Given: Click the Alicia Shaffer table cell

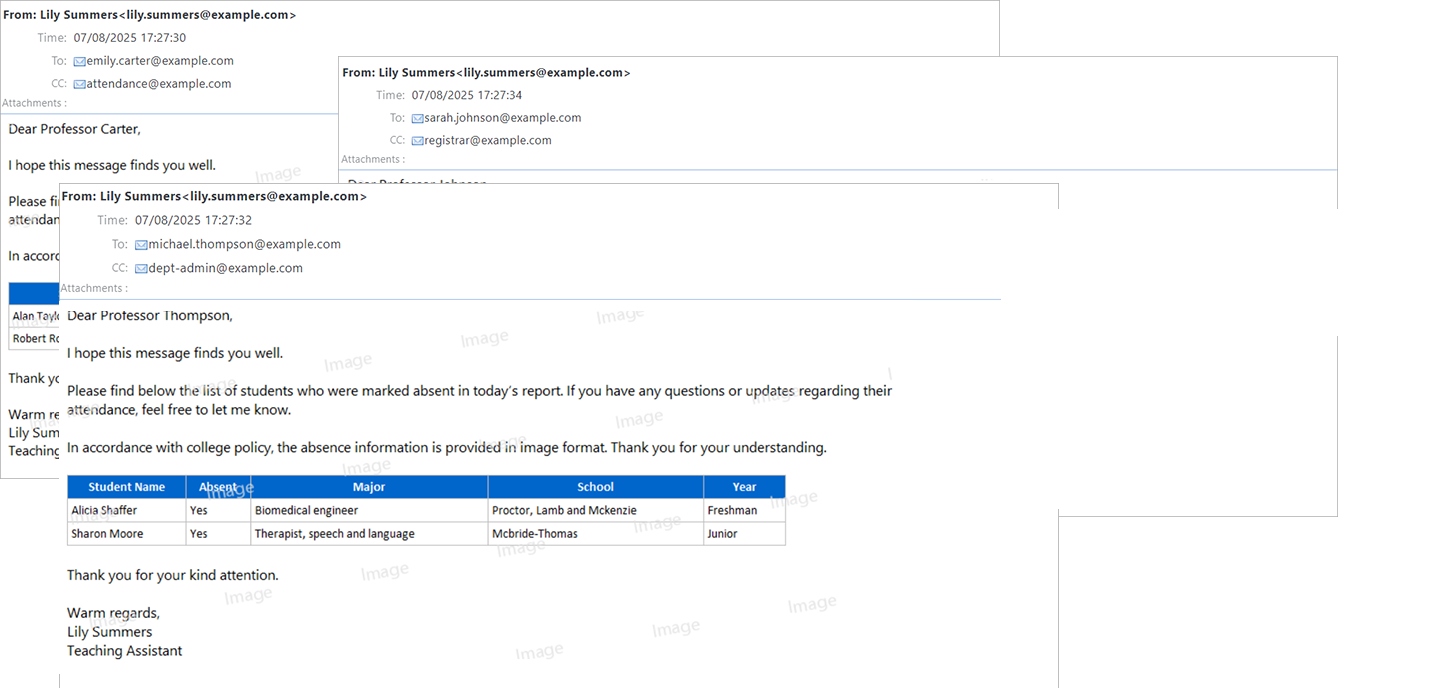Looking at the screenshot, I should tap(126, 510).
